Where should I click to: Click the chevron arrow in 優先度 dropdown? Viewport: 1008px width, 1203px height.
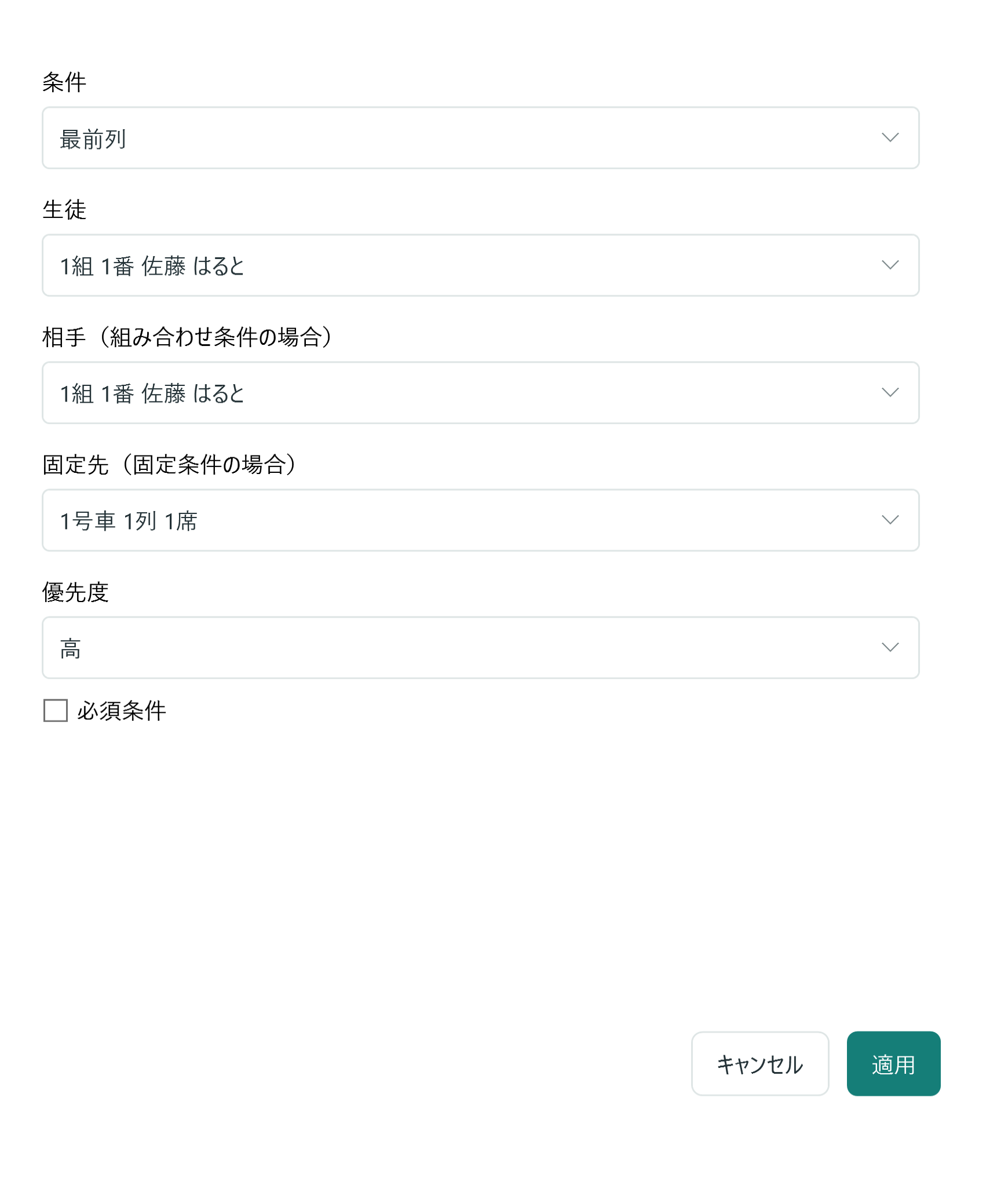pos(890,647)
